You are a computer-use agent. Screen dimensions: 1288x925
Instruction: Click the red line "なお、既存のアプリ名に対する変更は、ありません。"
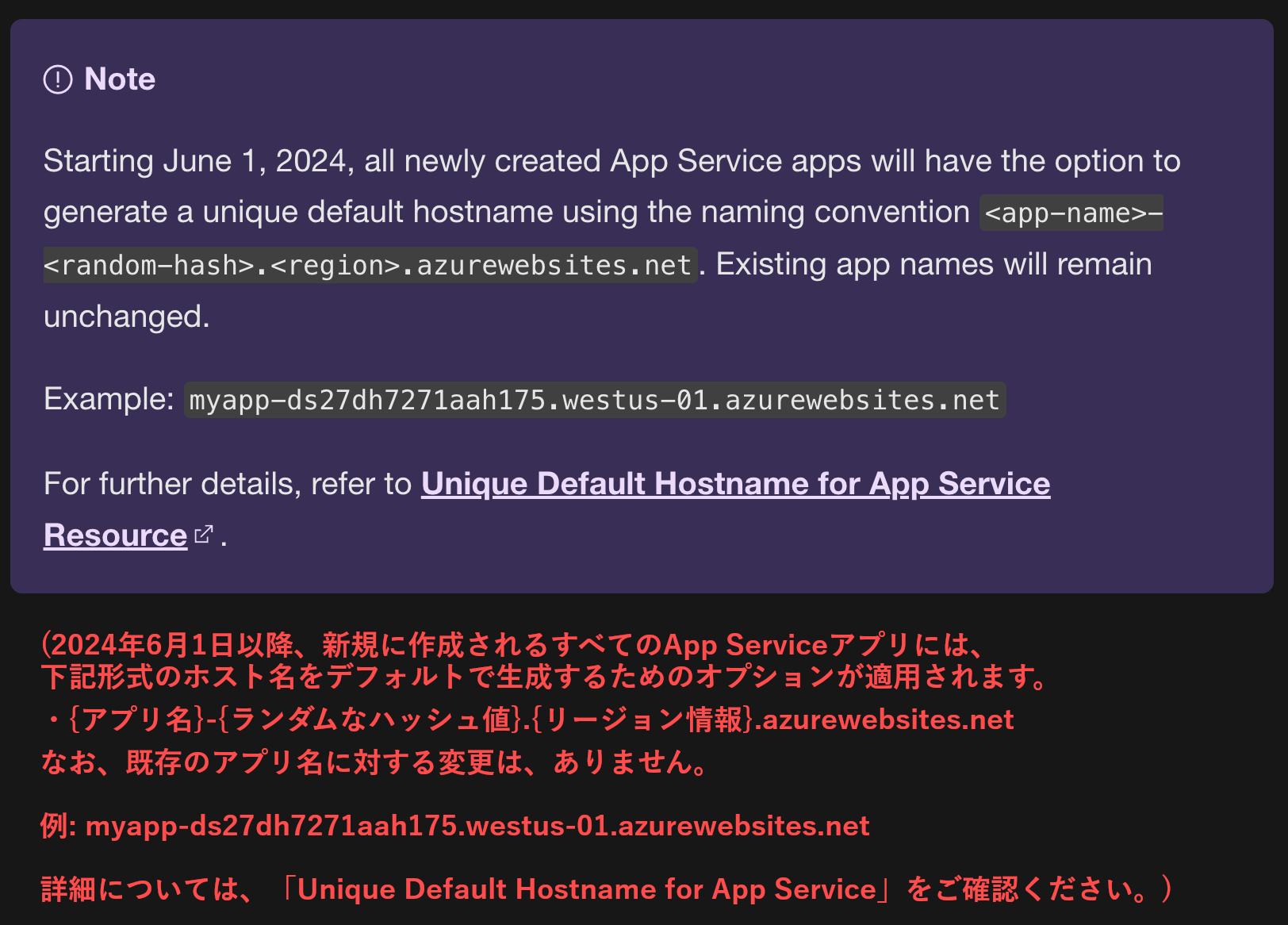(x=374, y=762)
